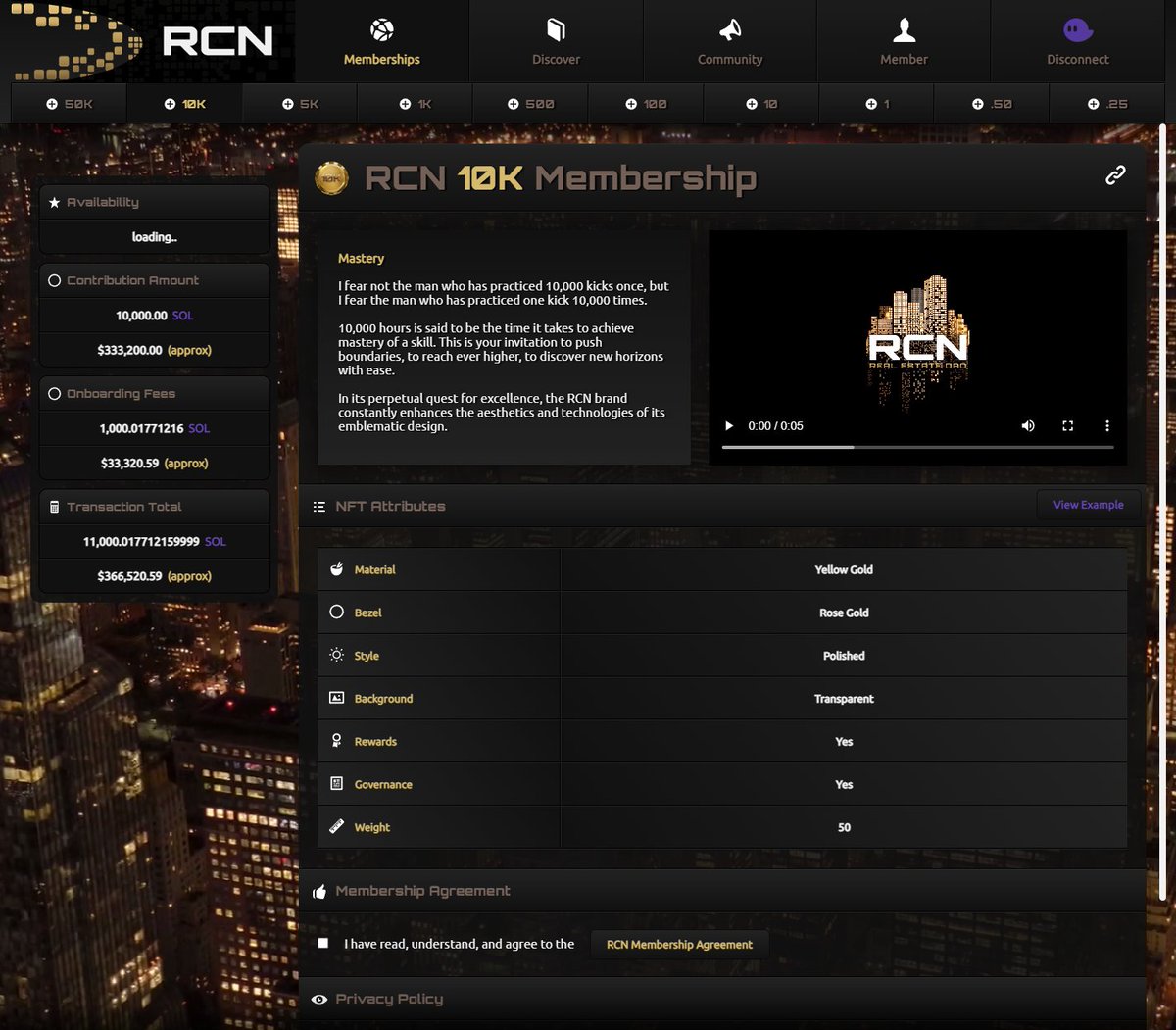1176x1030 pixels.
Task: Click the Discover book icon
Action: pyautogui.click(x=556, y=30)
